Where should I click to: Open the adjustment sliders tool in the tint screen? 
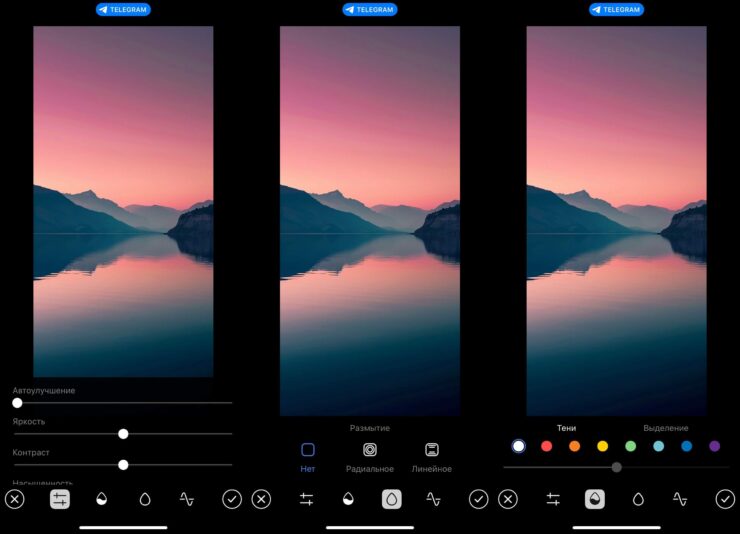click(552, 499)
